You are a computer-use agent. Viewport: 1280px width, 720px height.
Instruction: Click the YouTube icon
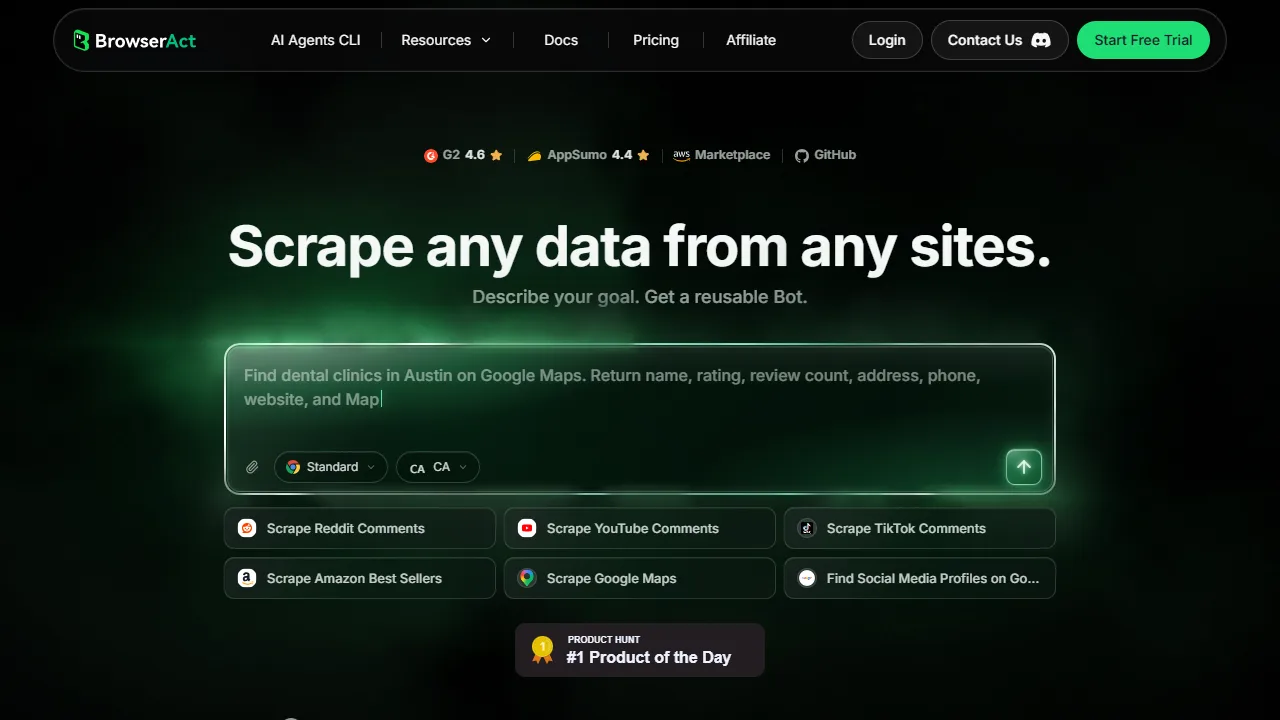(527, 528)
